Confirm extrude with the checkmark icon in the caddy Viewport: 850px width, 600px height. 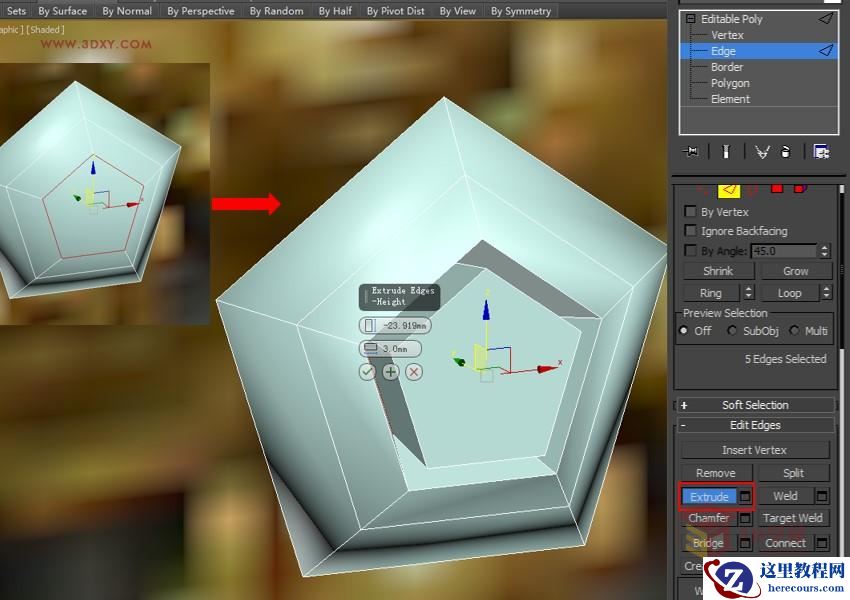[x=368, y=371]
